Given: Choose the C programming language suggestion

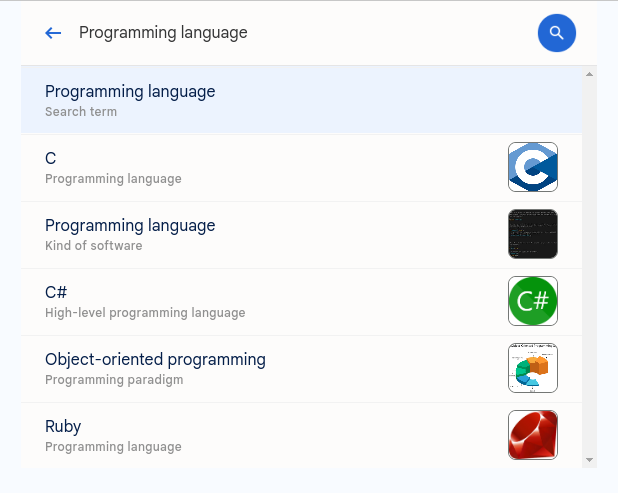Looking at the screenshot, I should click(301, 168).
